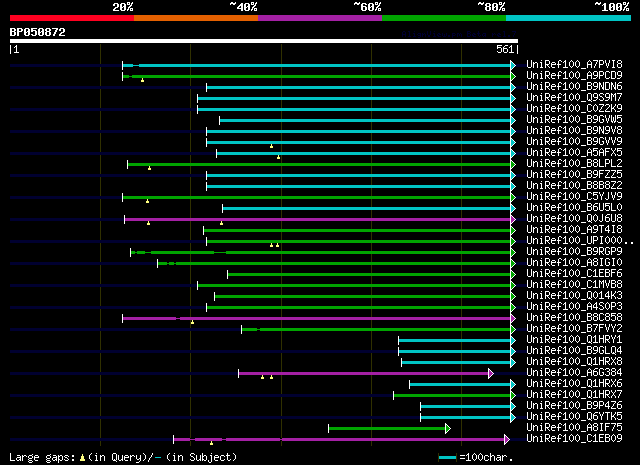Select the UniRef100_B7FVY2 hit label

click(574, 329)
